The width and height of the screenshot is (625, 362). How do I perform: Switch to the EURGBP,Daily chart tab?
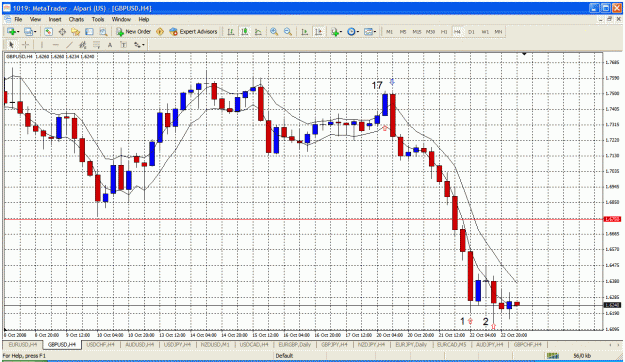(295, 344)
